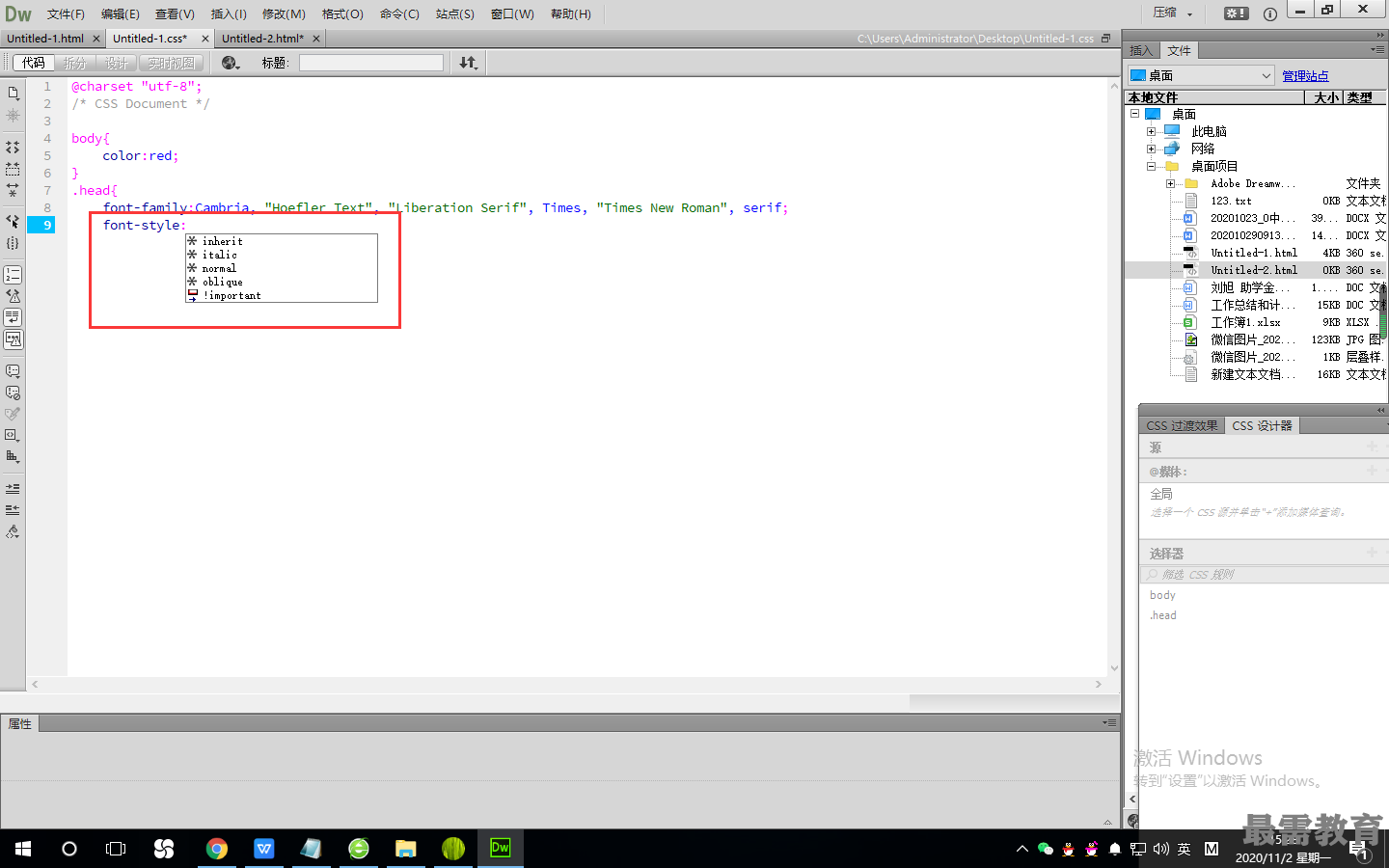Collapse the selection in the code toolbar
Viewport: 1389px width, 868px height.
[x=13, y=169]
